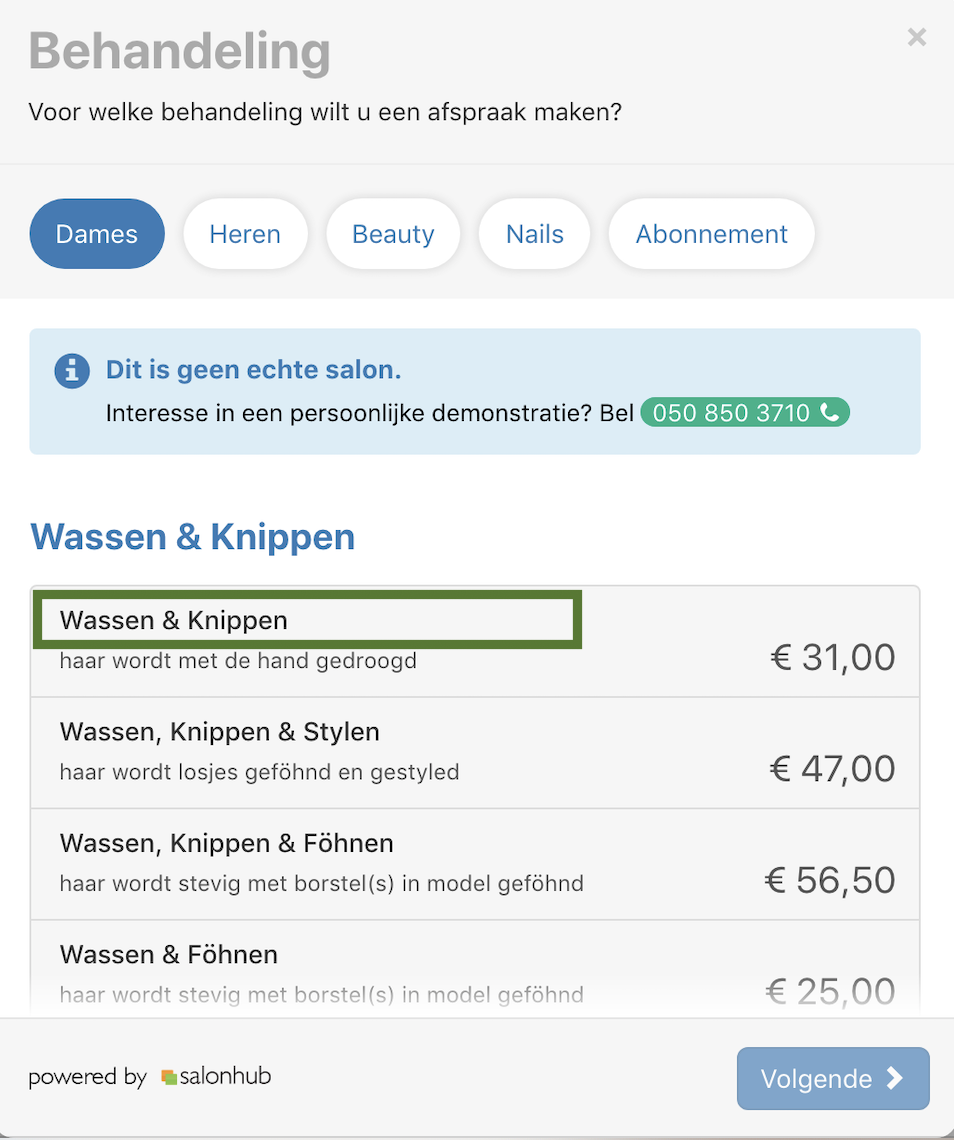Screen dimensions: 954x1140
Task: Open the powered by salonhub link
Action: [150, 1076]
